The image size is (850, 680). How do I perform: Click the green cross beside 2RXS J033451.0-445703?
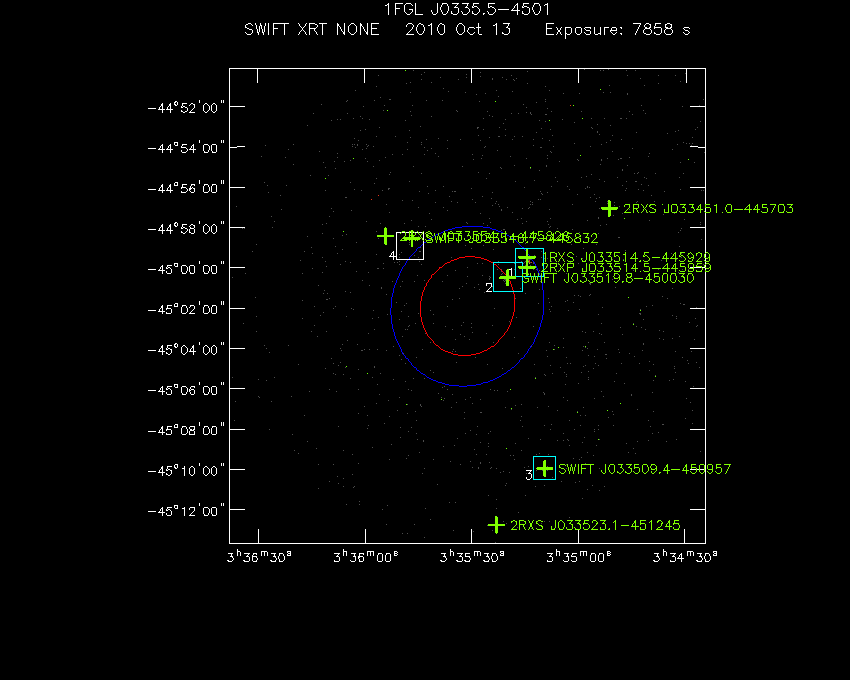(609, 208)
